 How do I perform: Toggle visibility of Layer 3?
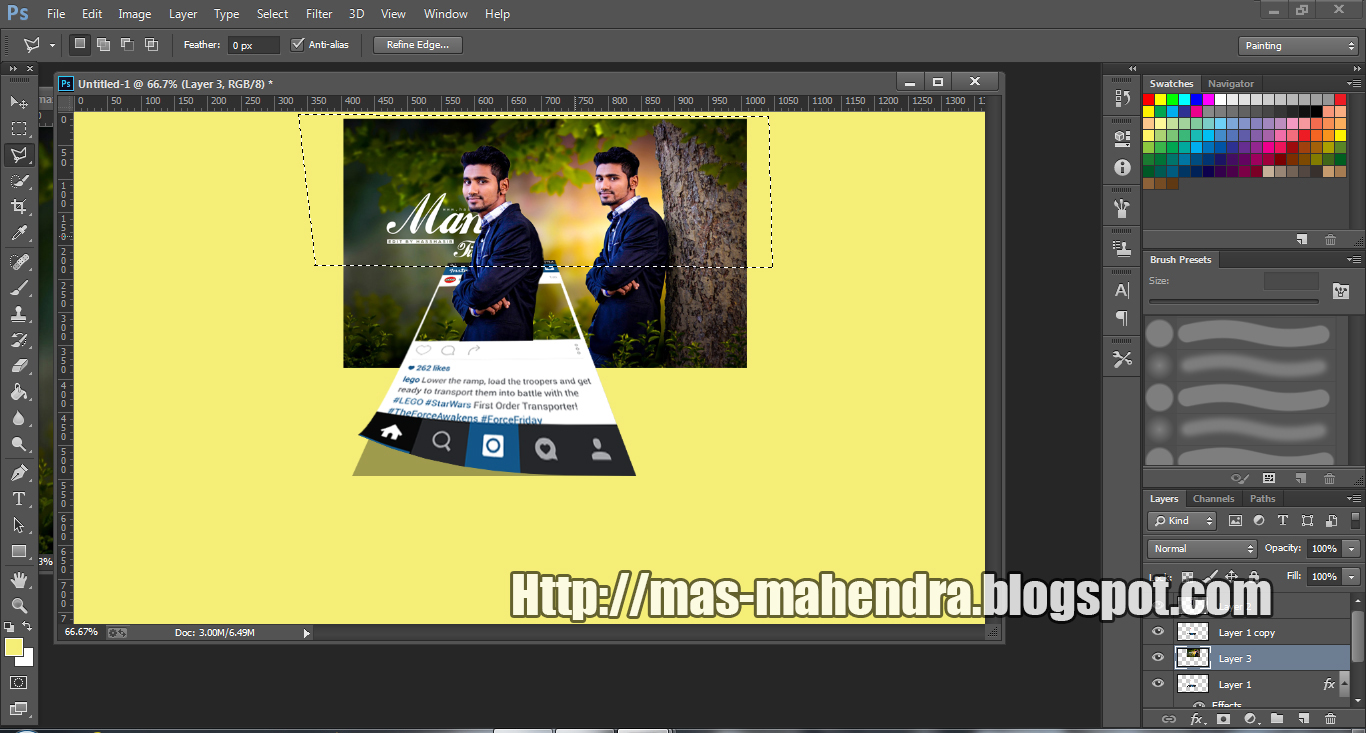point(1158,657)
